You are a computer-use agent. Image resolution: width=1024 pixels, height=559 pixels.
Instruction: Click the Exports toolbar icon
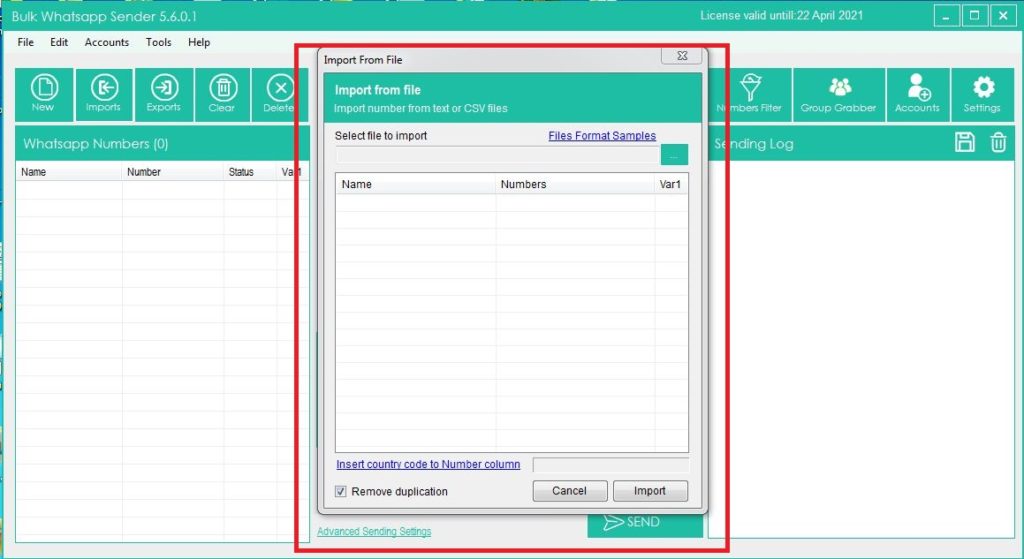[164, 95]
